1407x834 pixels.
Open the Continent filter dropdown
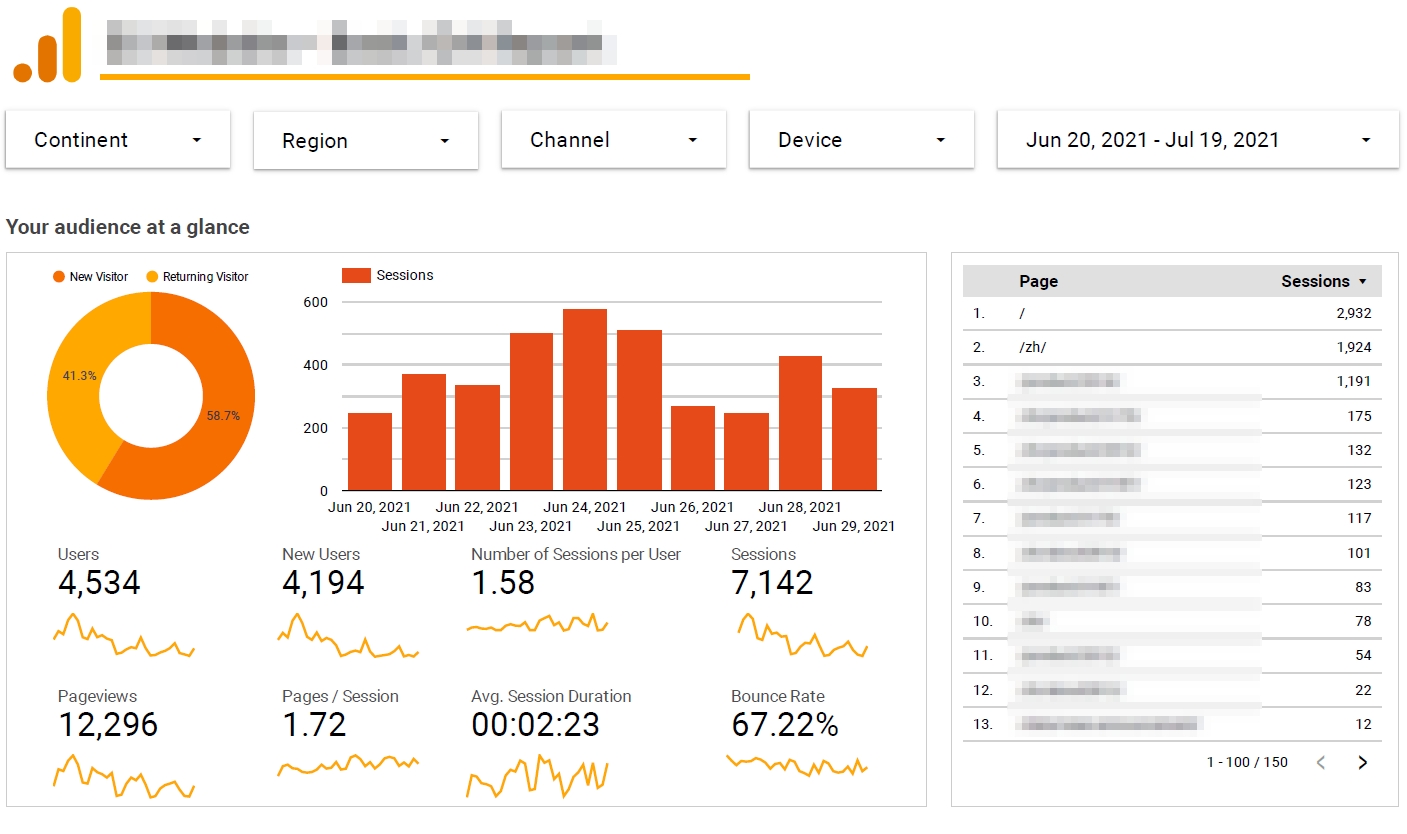coord(118,140)
